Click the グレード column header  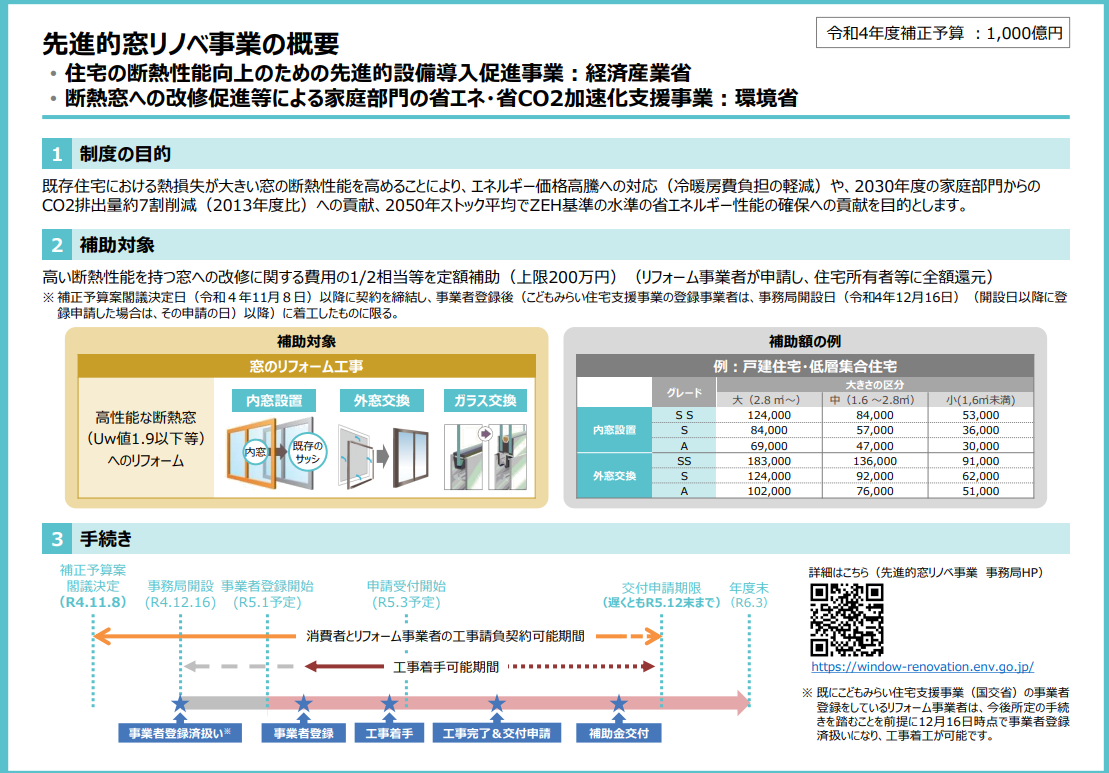684,393
